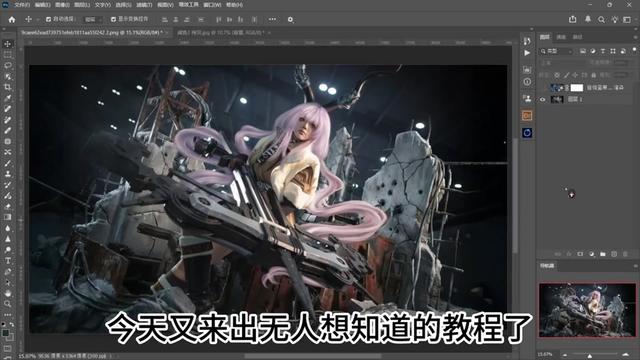Open the 图像(I) menu
Viewport: 640px width, 360px height.
[x=62, y=5]
